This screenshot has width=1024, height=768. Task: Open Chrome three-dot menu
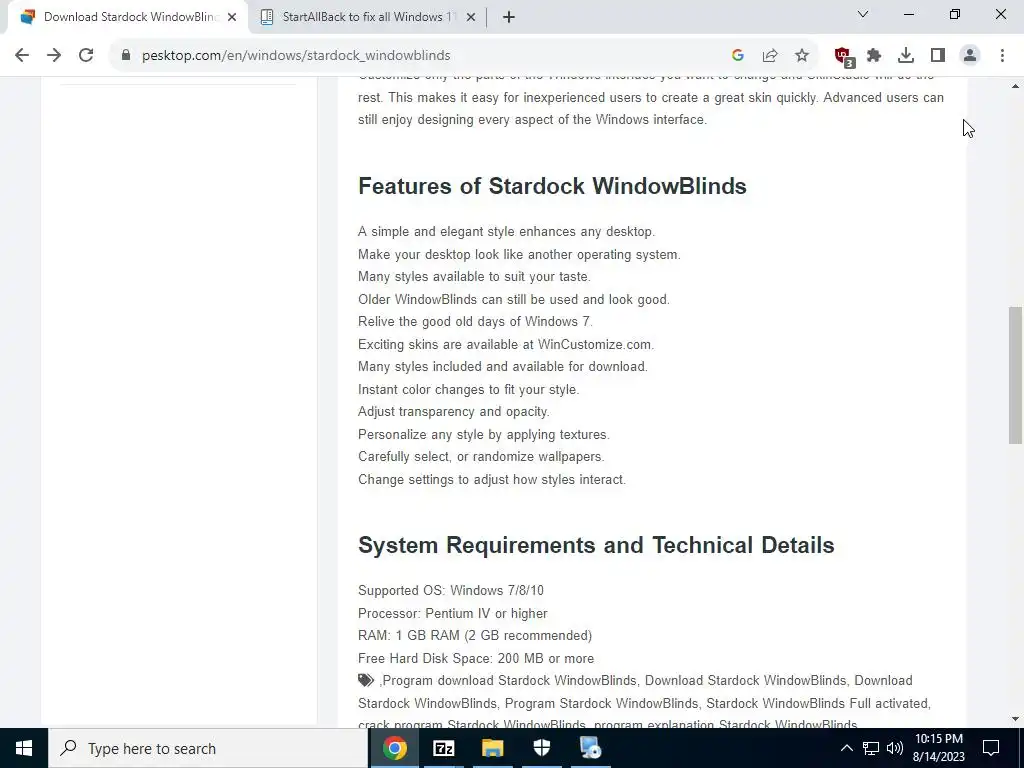click(1002, 56)
